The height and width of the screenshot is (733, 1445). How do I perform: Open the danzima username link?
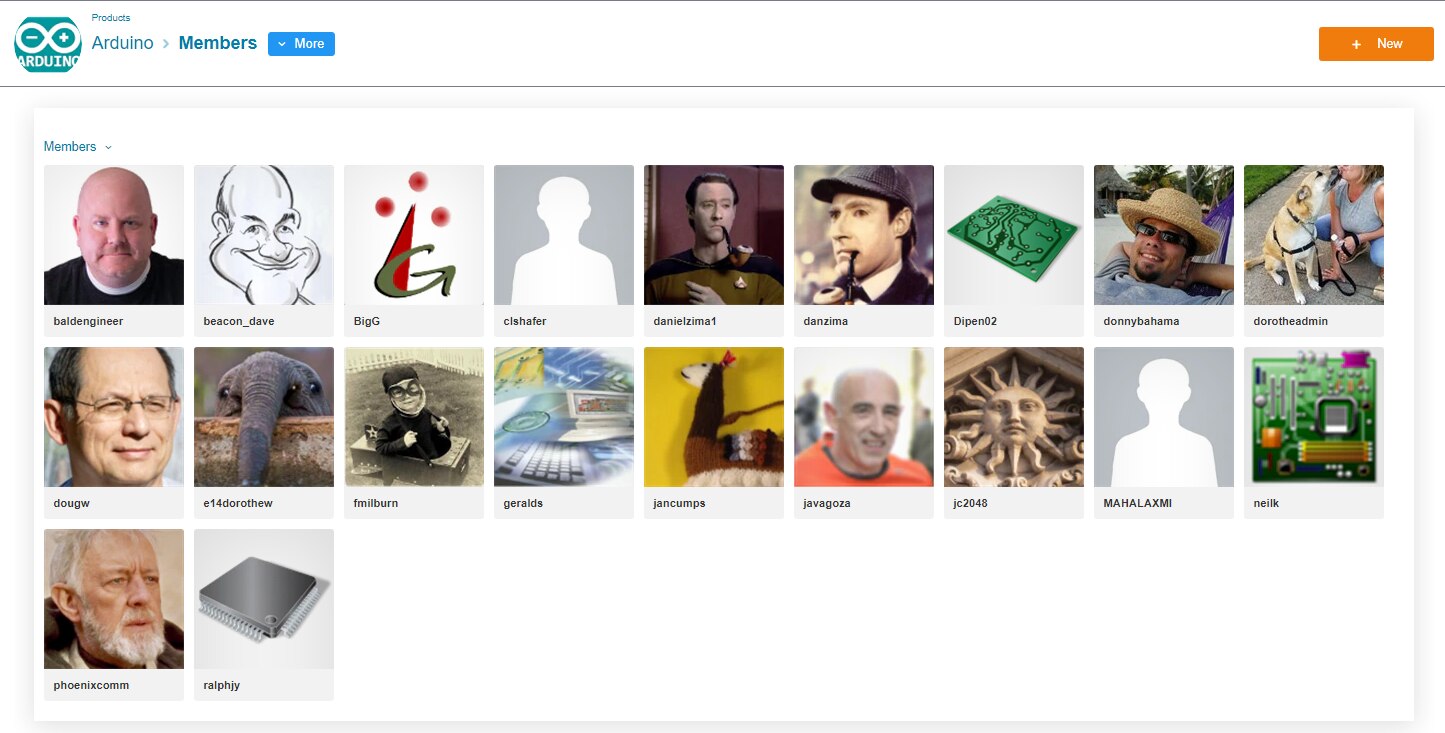826,322
